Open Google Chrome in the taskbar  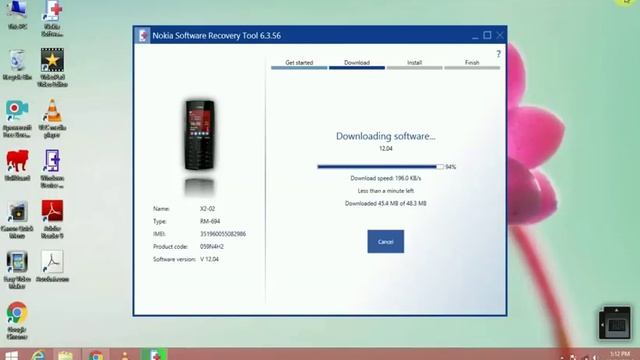click(x=96, y=355)
